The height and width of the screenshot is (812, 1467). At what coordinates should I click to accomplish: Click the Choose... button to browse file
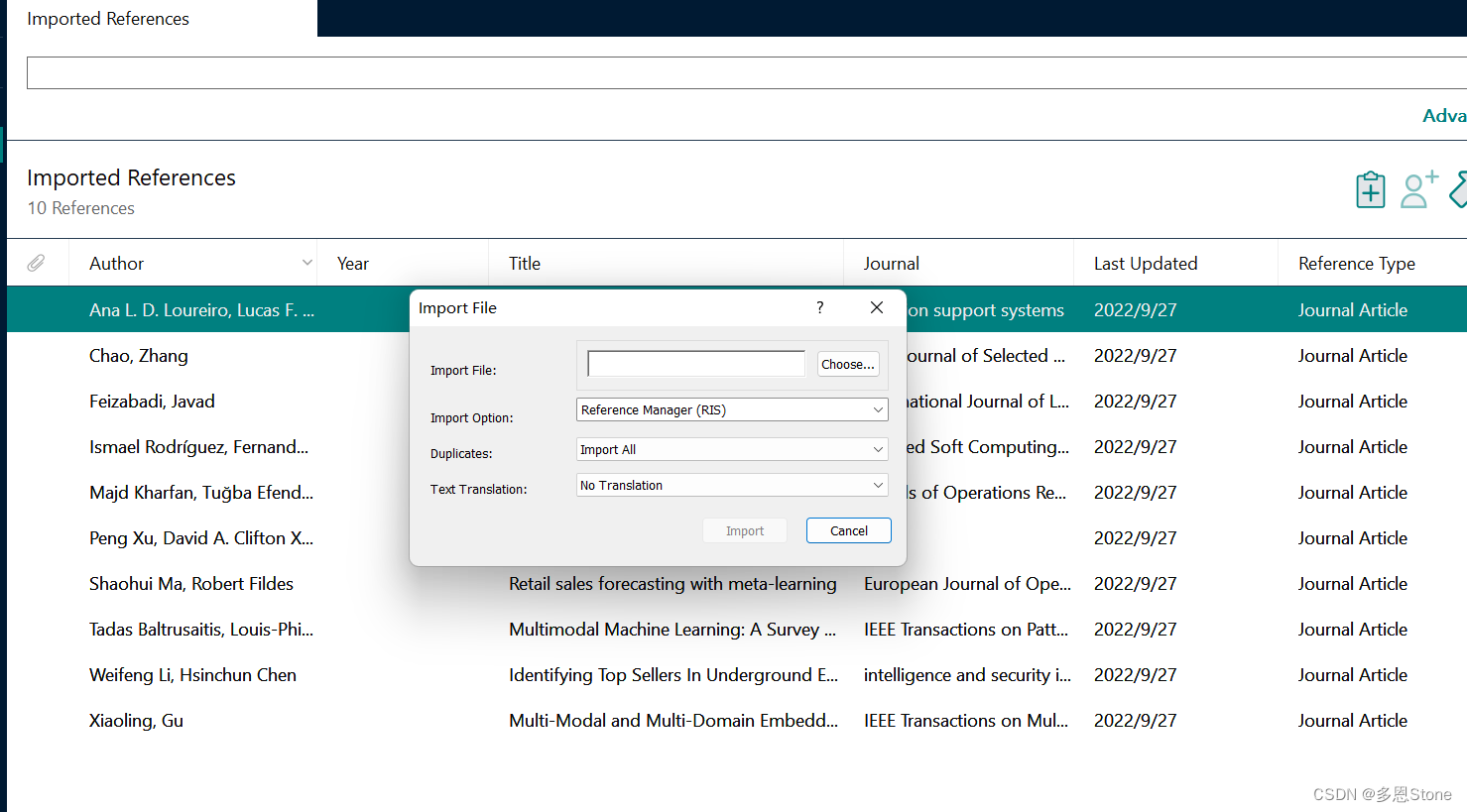[848, 364]
